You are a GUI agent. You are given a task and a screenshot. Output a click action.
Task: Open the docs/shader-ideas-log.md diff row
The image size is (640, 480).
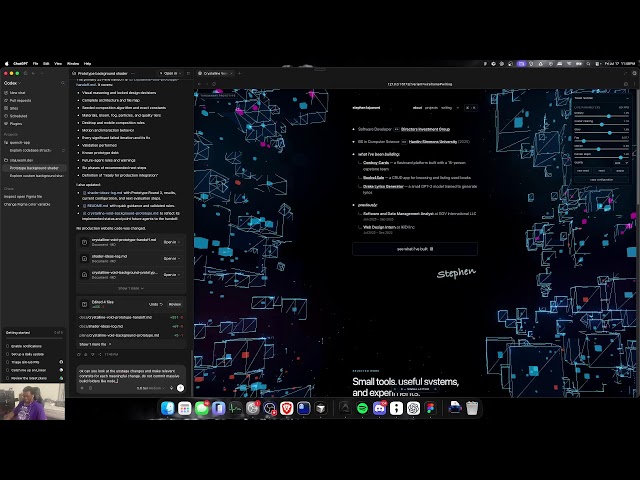[131, 326]
